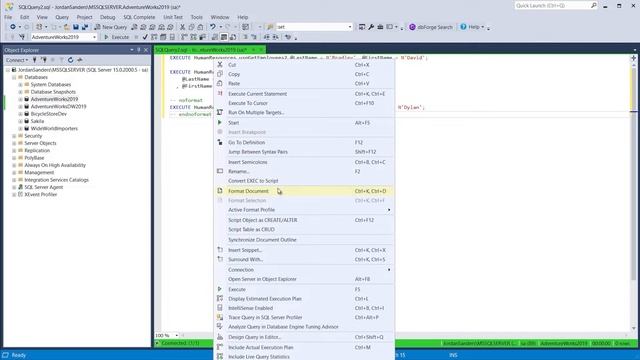Click the AdventureWorks2019 database icon in tree
Screen dimensions: 640x360
27,99
